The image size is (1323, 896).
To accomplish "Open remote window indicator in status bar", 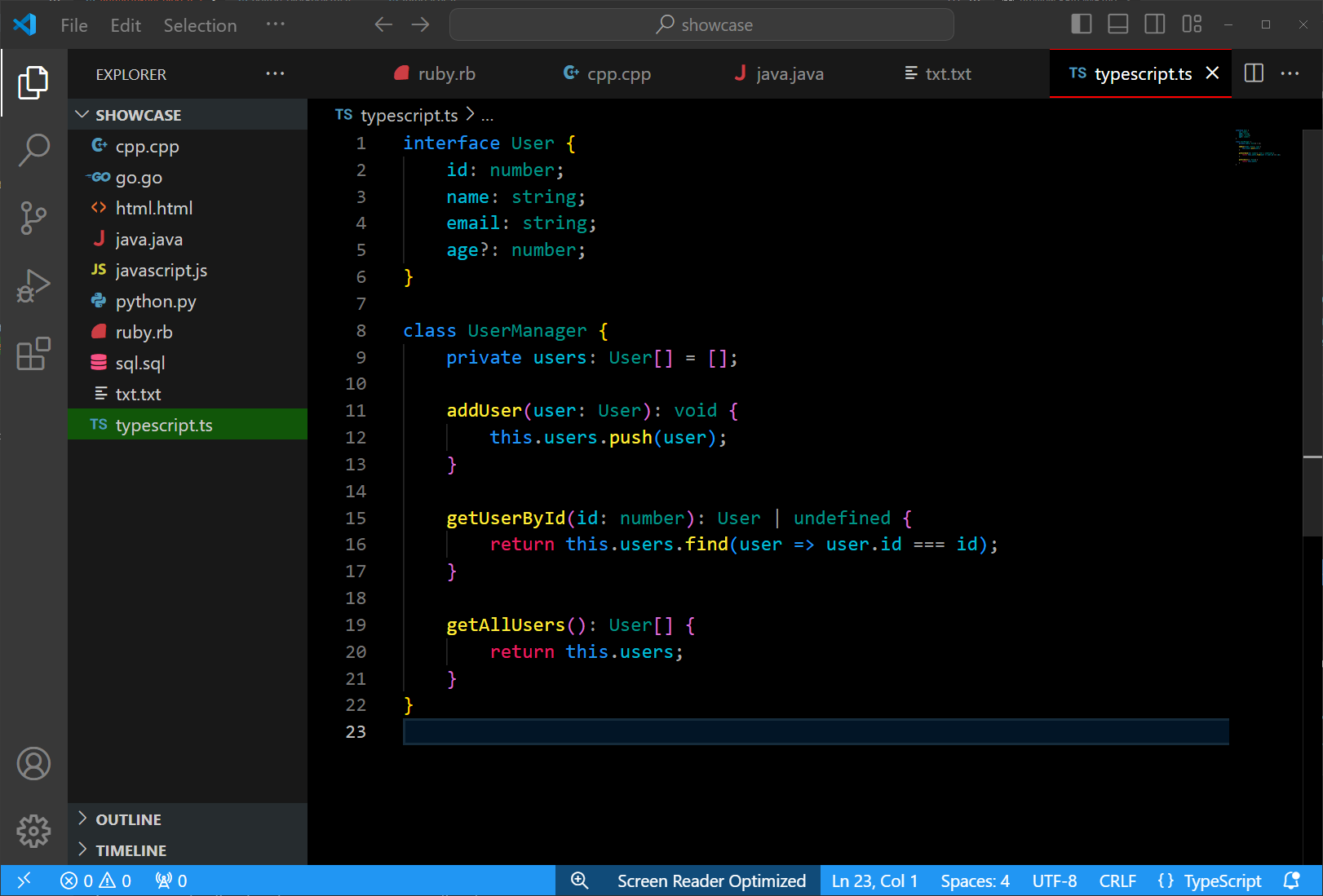I will (24, 881).
